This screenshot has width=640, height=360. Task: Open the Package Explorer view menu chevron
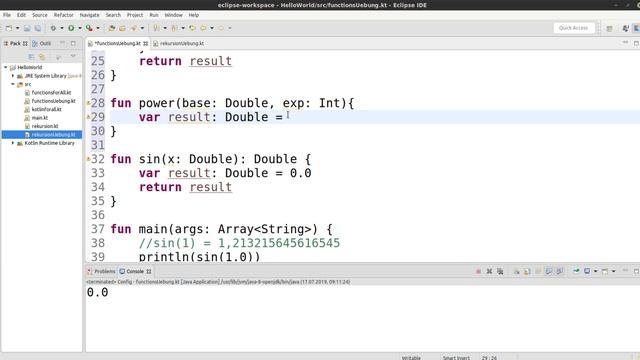(x=73, y=56)
